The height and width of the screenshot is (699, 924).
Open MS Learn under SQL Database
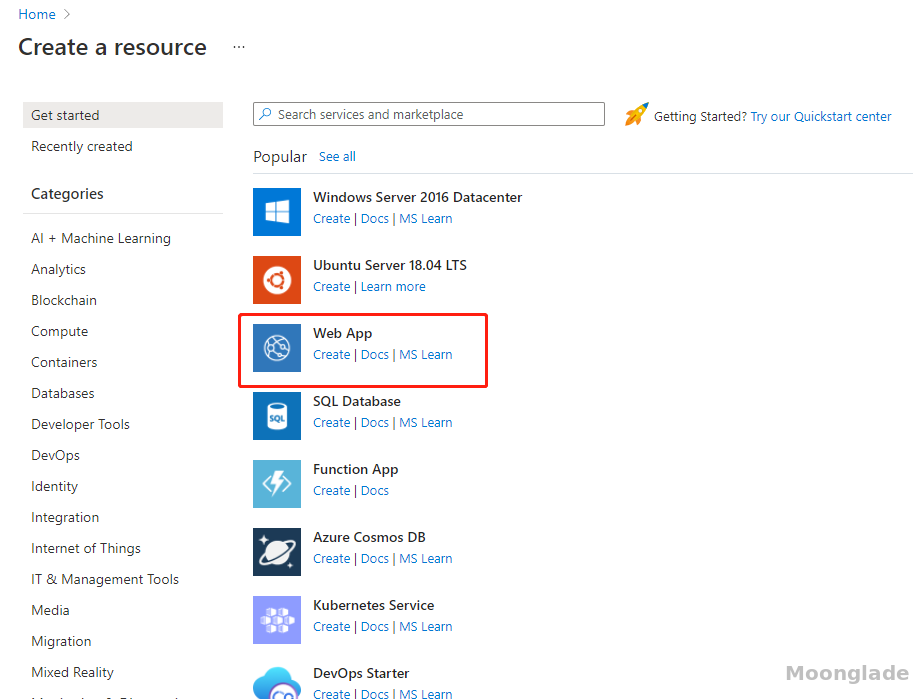click(x=425, y=423)
